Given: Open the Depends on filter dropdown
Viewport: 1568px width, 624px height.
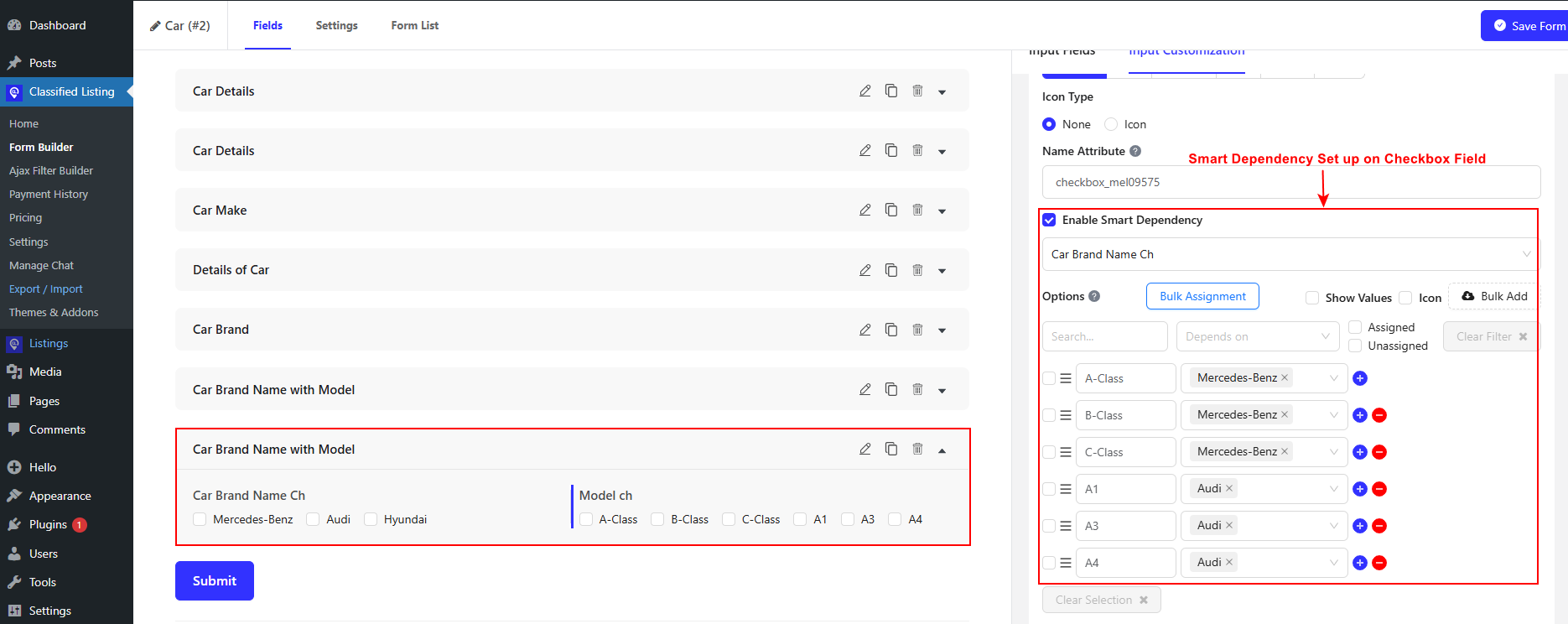Looking at the screenshot, I should tap(1257, 336).
